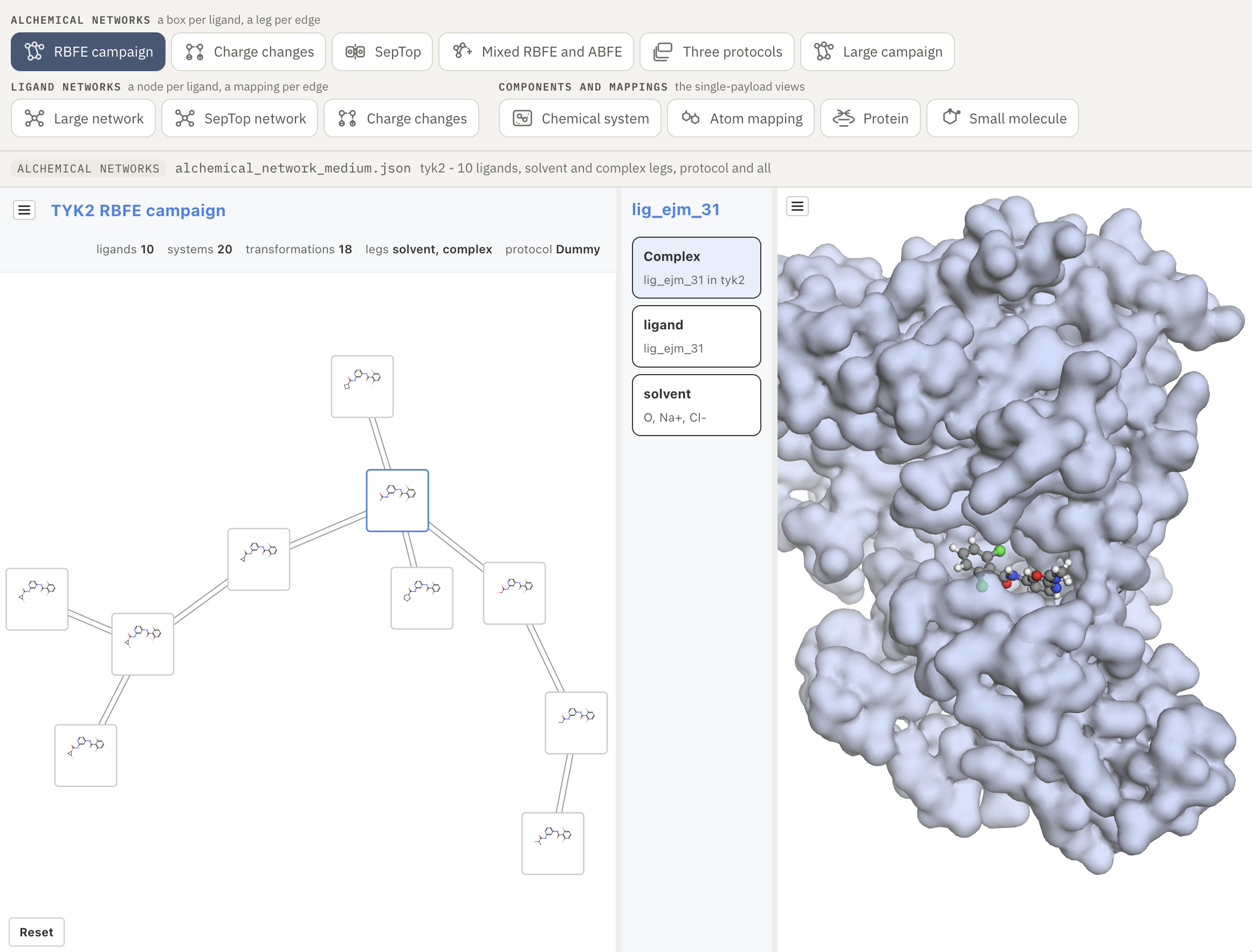
Task: Open the Large network ligand example
Action: [x=84, y=119]
